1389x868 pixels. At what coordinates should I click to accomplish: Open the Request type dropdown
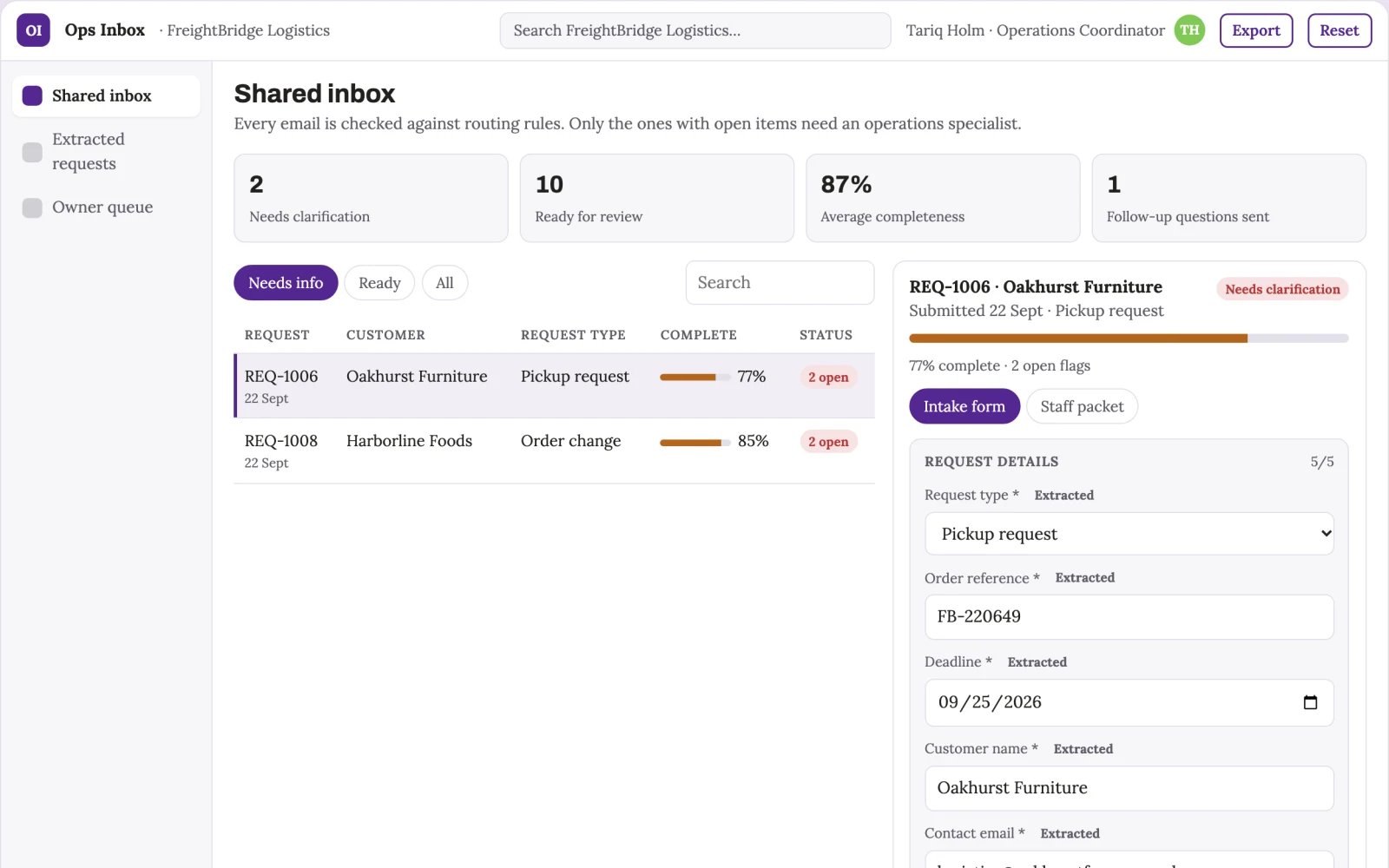(x=1129, y=534)
